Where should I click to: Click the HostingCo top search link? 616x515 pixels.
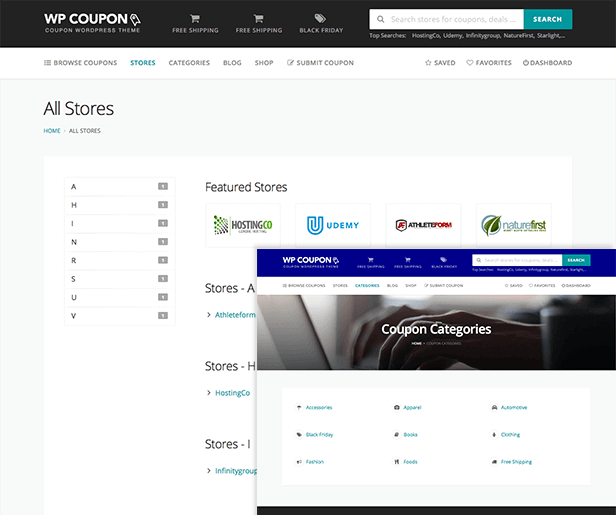point(426,36)
